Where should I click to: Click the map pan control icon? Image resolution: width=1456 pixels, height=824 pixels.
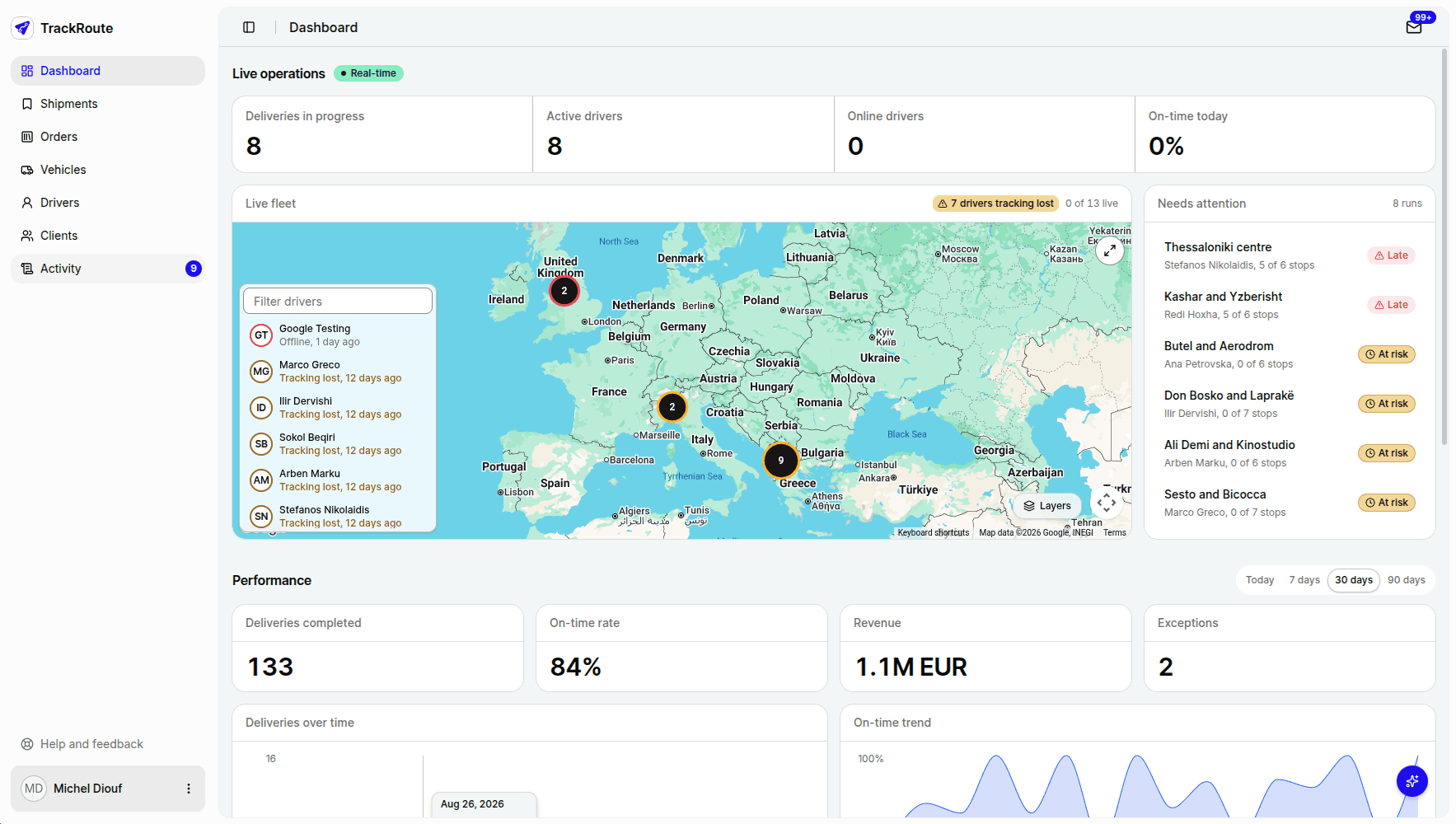[1107, 502]
